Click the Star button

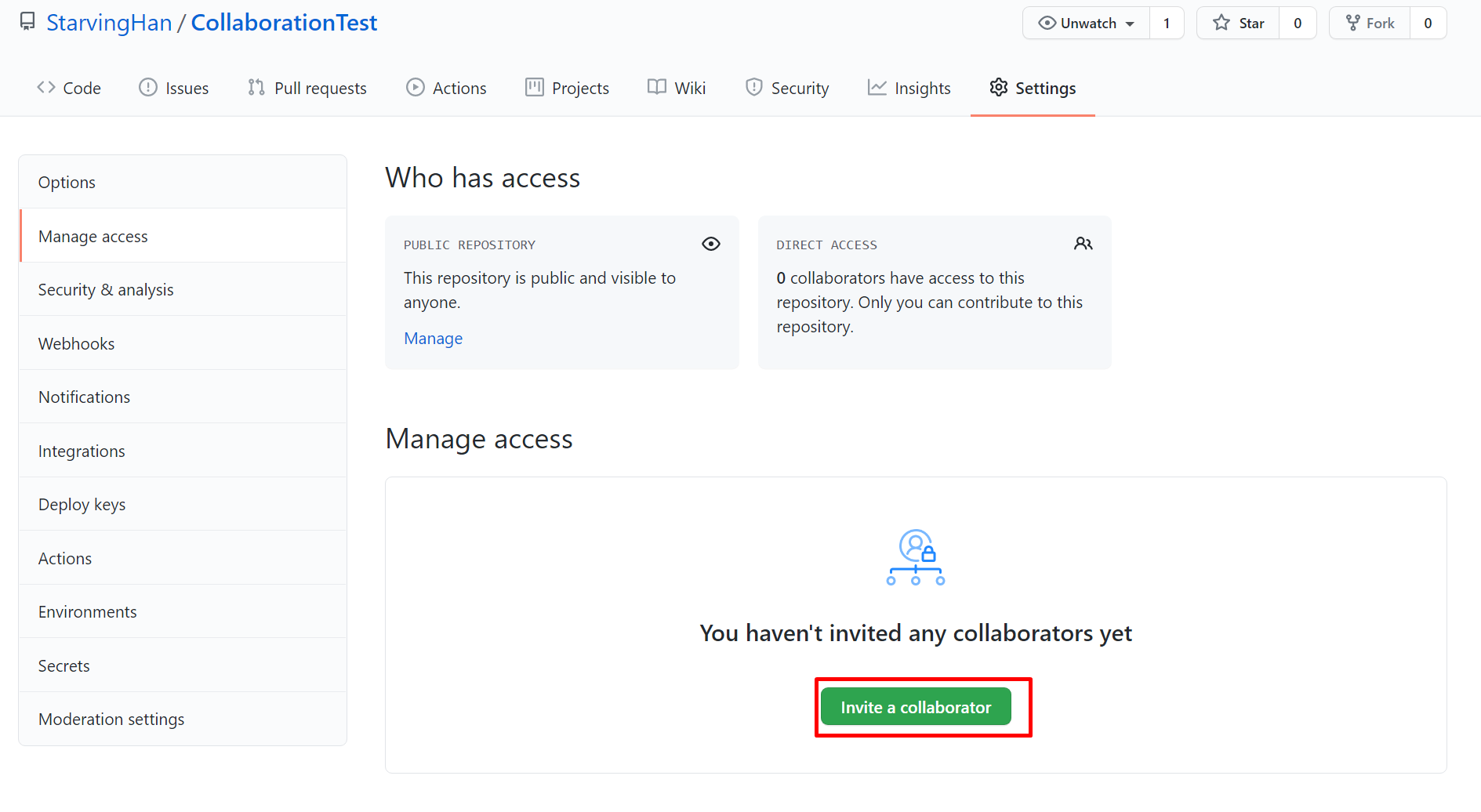1239,23
